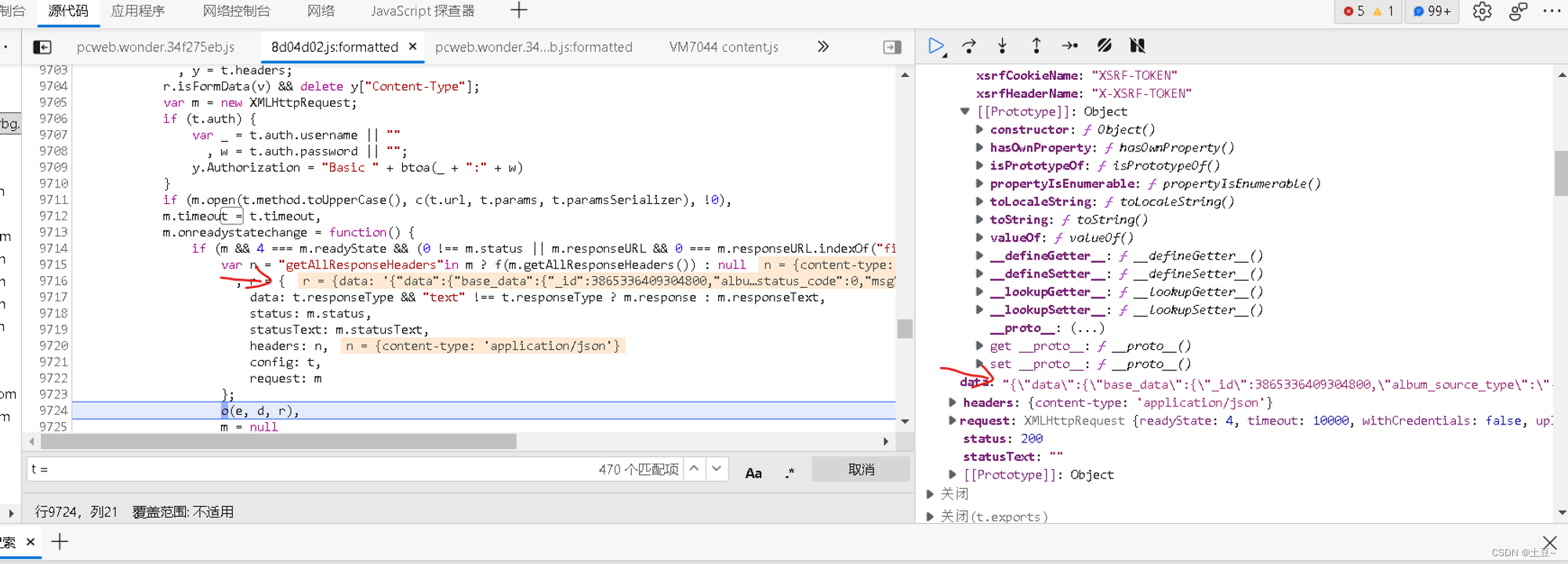1568x564 pixels.
Task: Collapse the [[Prototype]]: Object node under xsrfHeaderName
Action: [x=965, y=111]
